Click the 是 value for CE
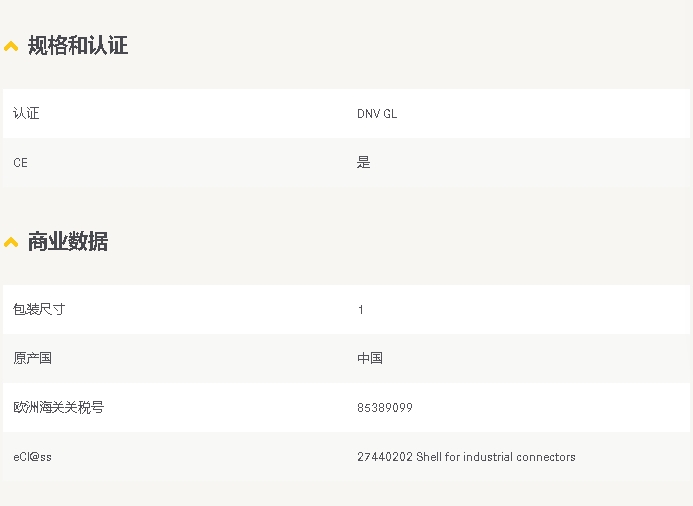This screenshot has height=506, width=693. click(363, 162)
